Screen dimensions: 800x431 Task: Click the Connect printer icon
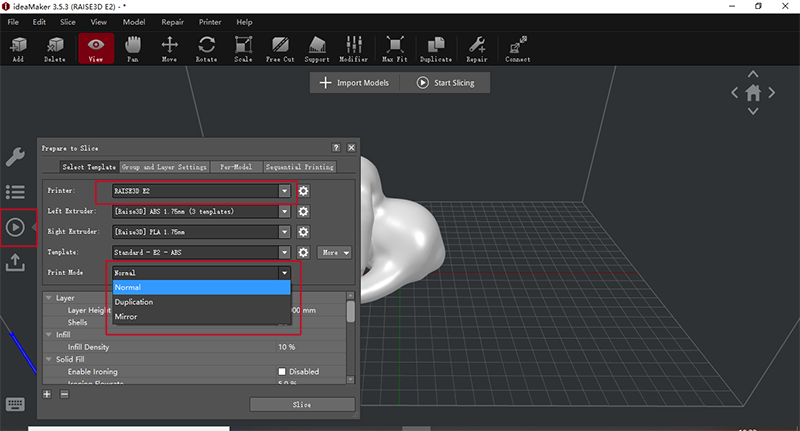click(518, 49)
